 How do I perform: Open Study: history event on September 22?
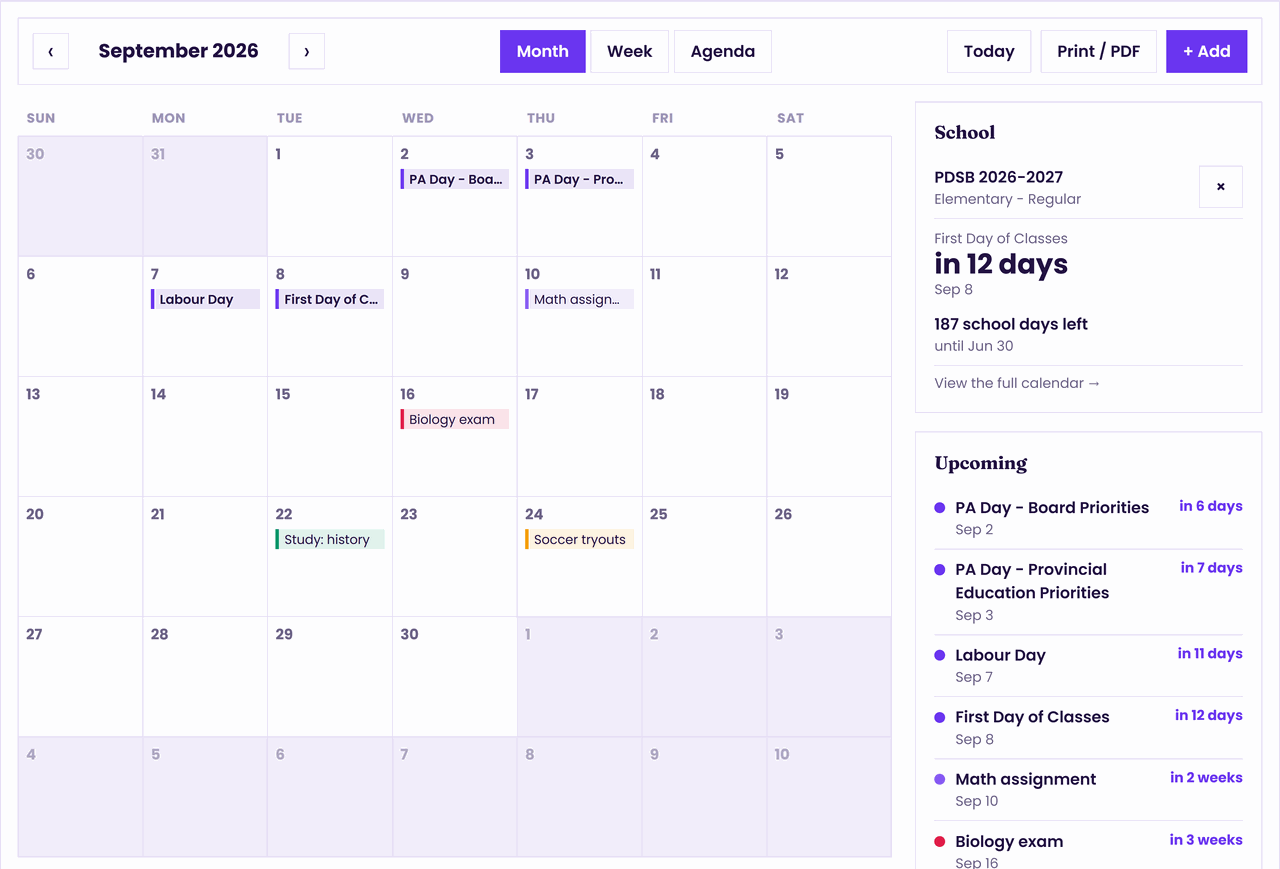[330, 539]
